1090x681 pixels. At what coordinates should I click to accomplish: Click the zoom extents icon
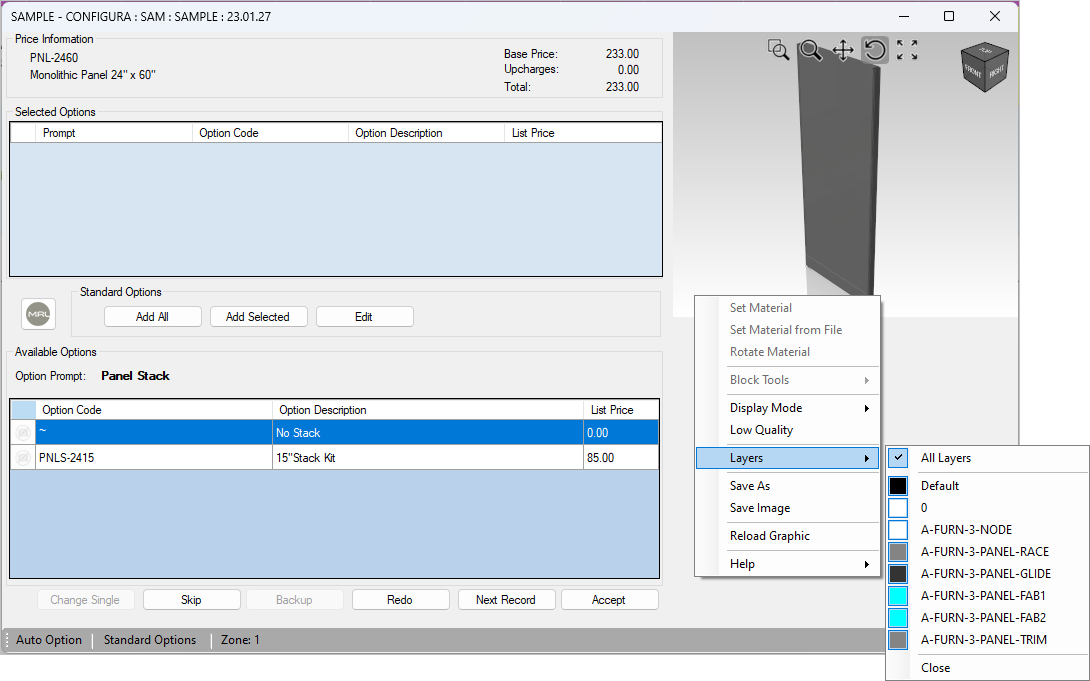coord(907,50)
